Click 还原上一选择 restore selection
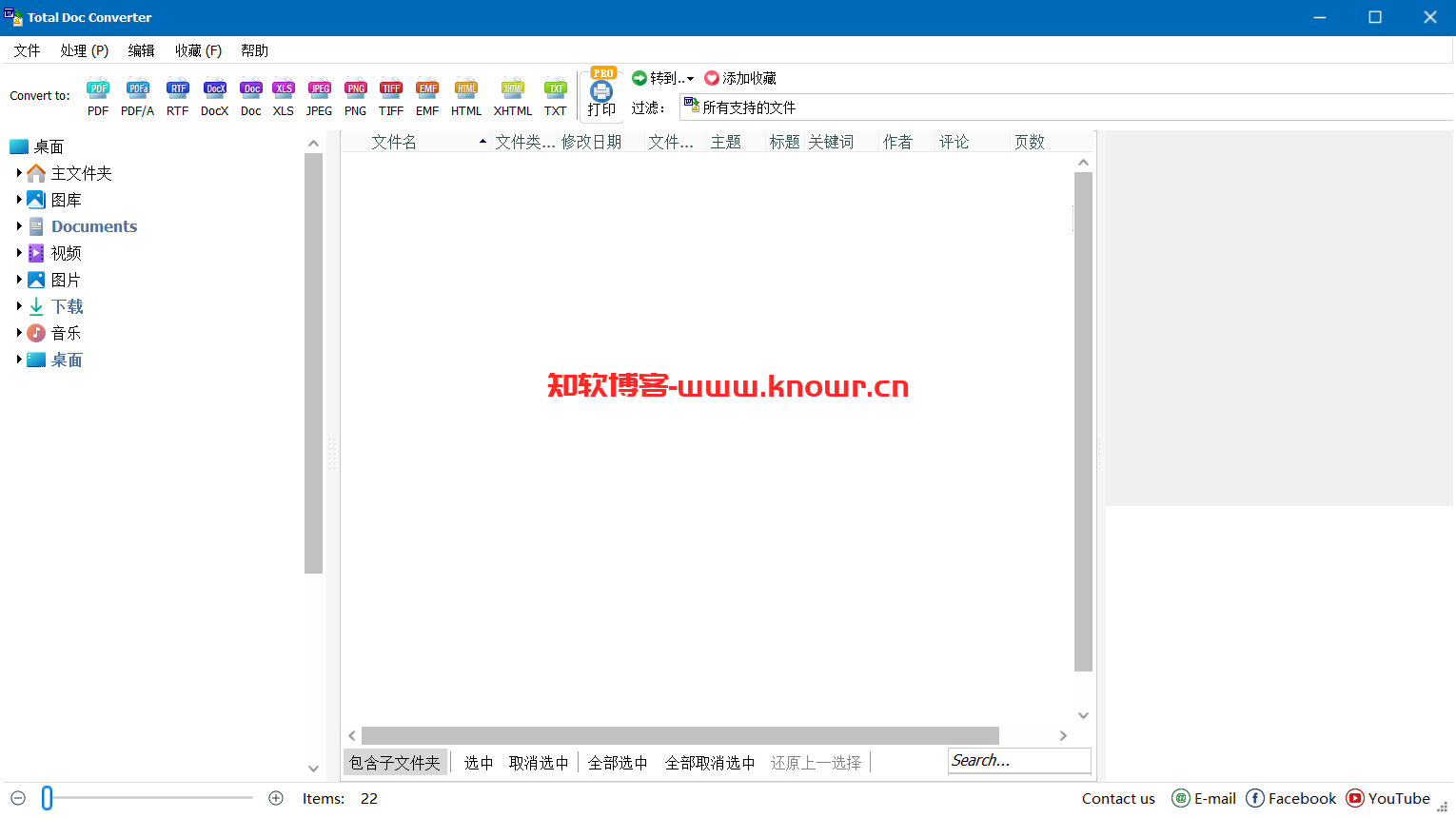This screenshot has width=1456, height=818. pos(816,763)
